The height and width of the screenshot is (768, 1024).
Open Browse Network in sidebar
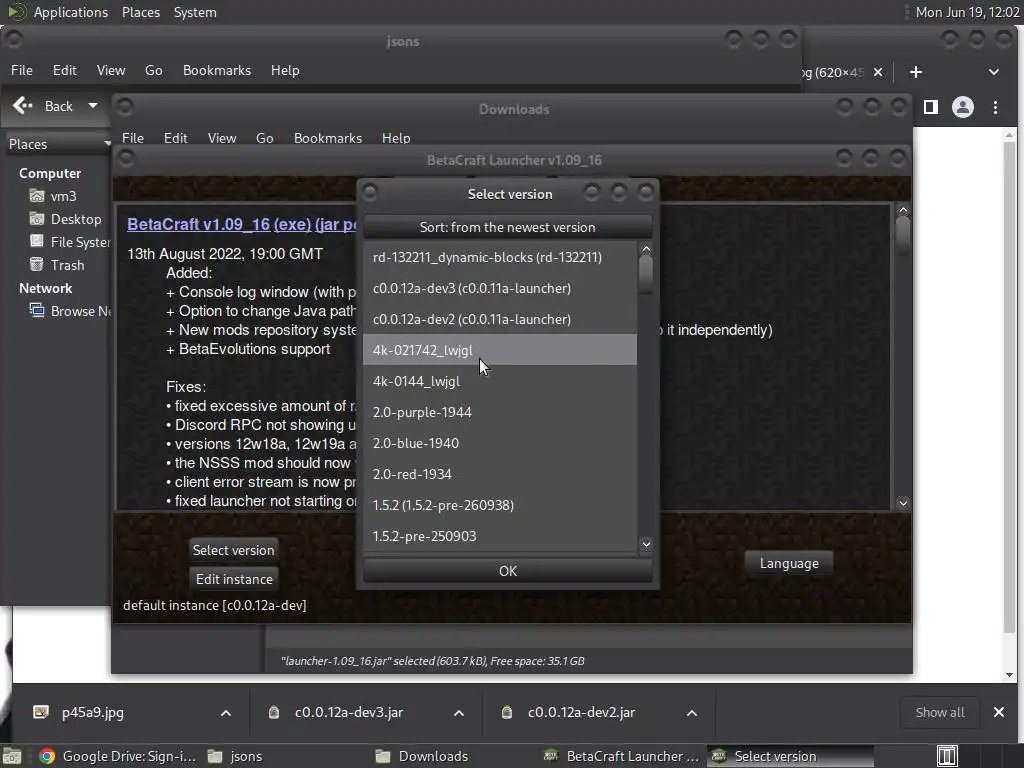tap(69, 311)
